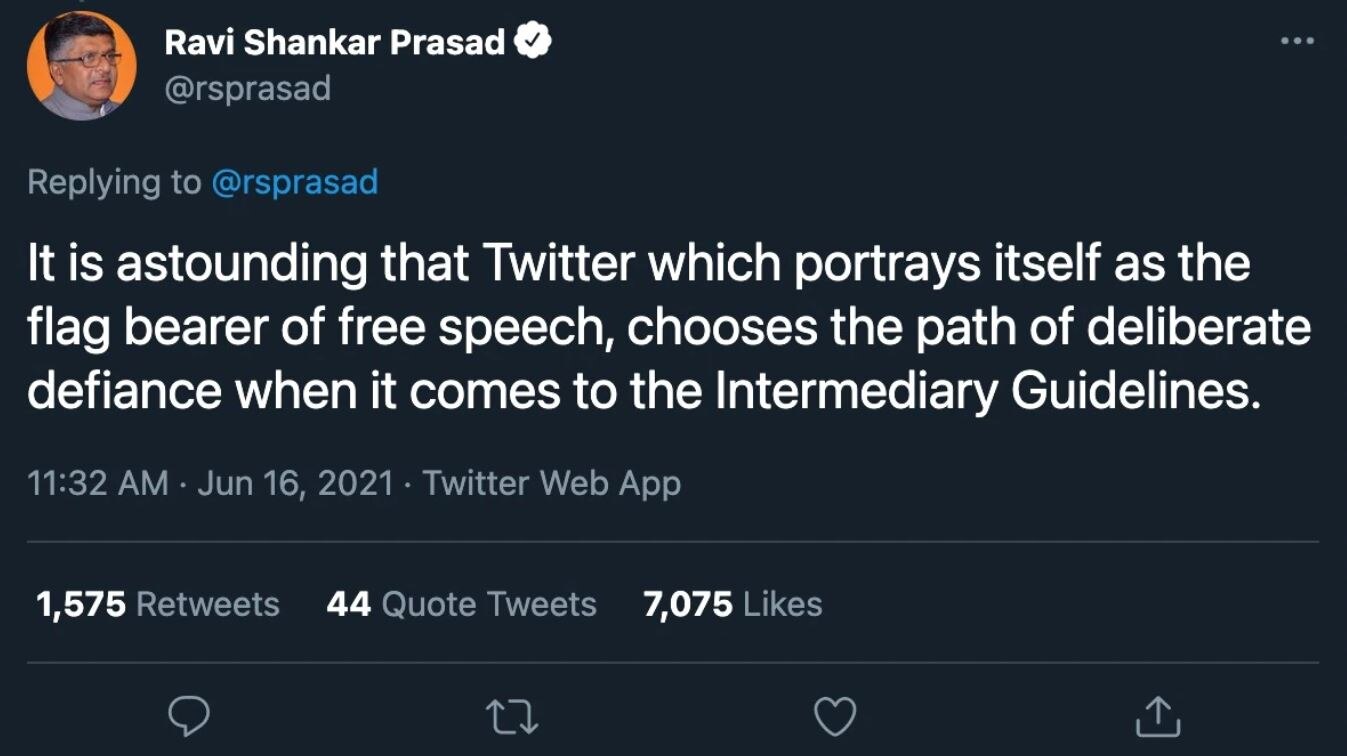This screenshot has height=756, width=1347.
Task: Select the Twitter Web App source label
Action: (x=553, y=483)
